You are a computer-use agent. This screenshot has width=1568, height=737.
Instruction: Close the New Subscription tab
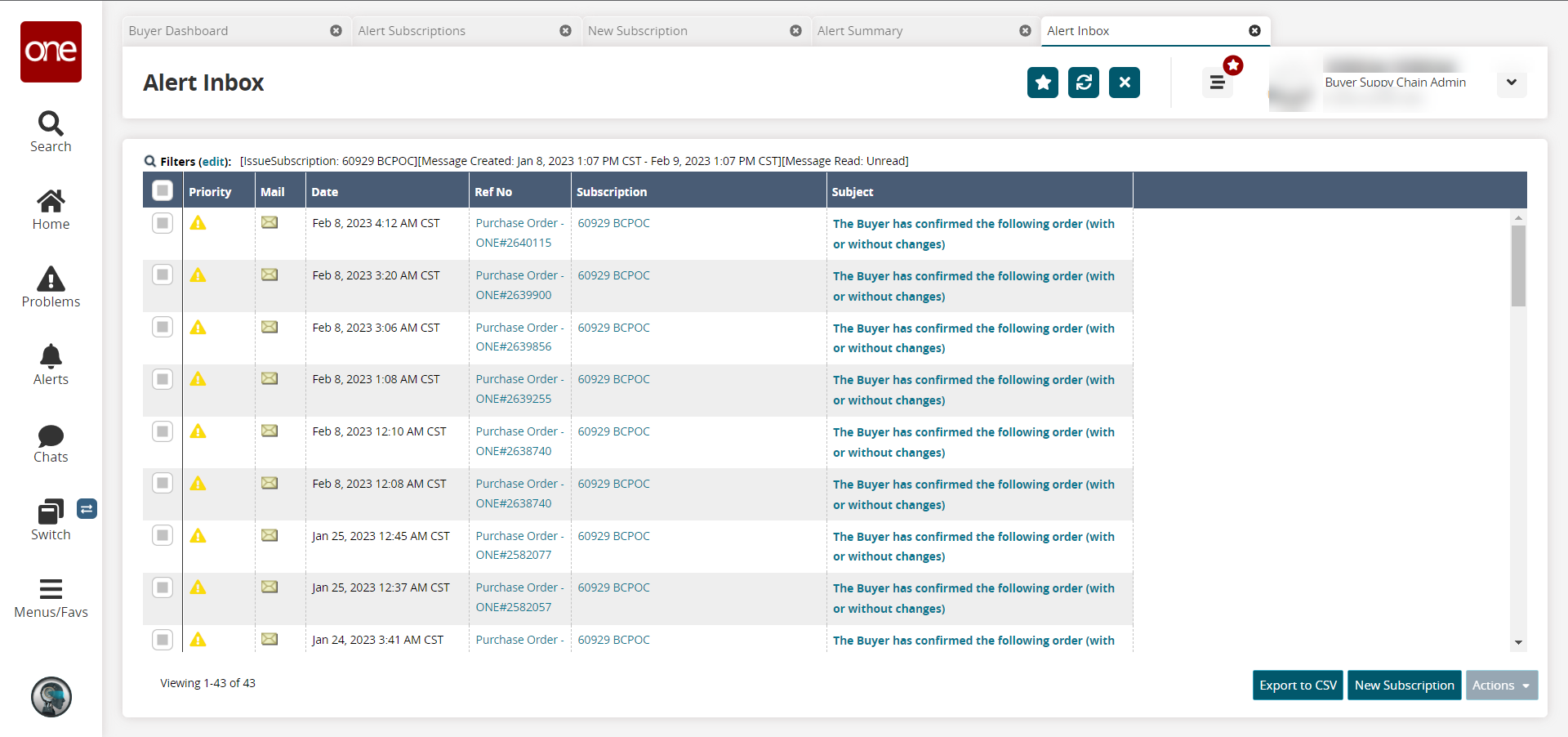795,31
